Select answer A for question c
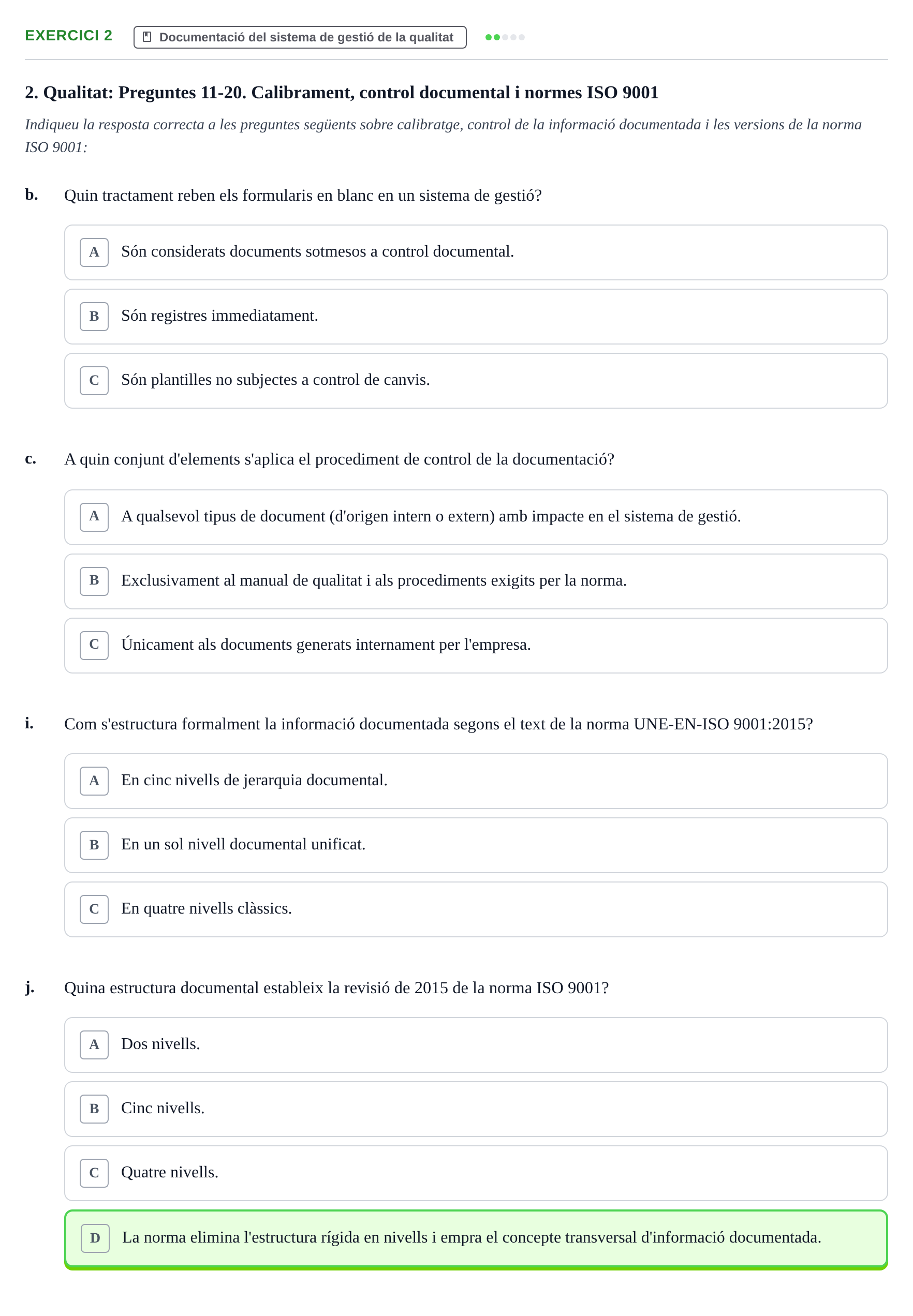Screen dimensions: 913x1316 pyautogui.click(x=475, y=517)
